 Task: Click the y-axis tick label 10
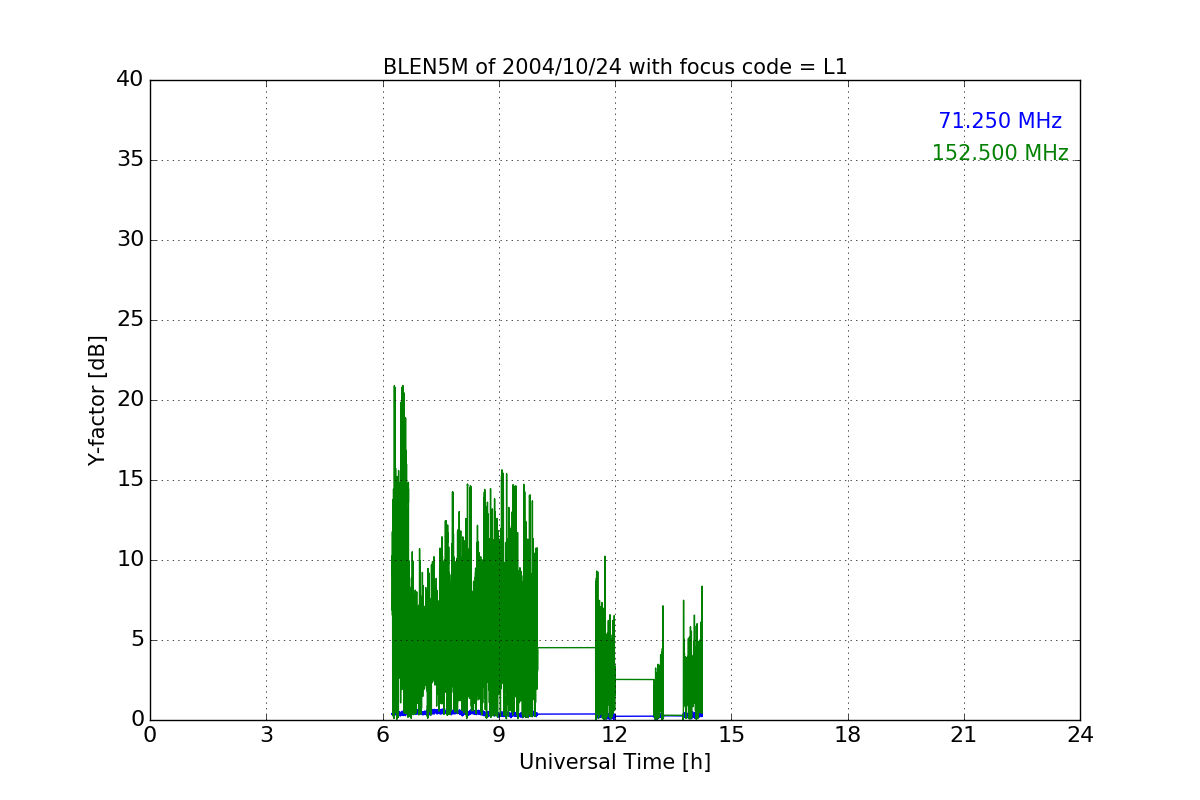point(129,560)
